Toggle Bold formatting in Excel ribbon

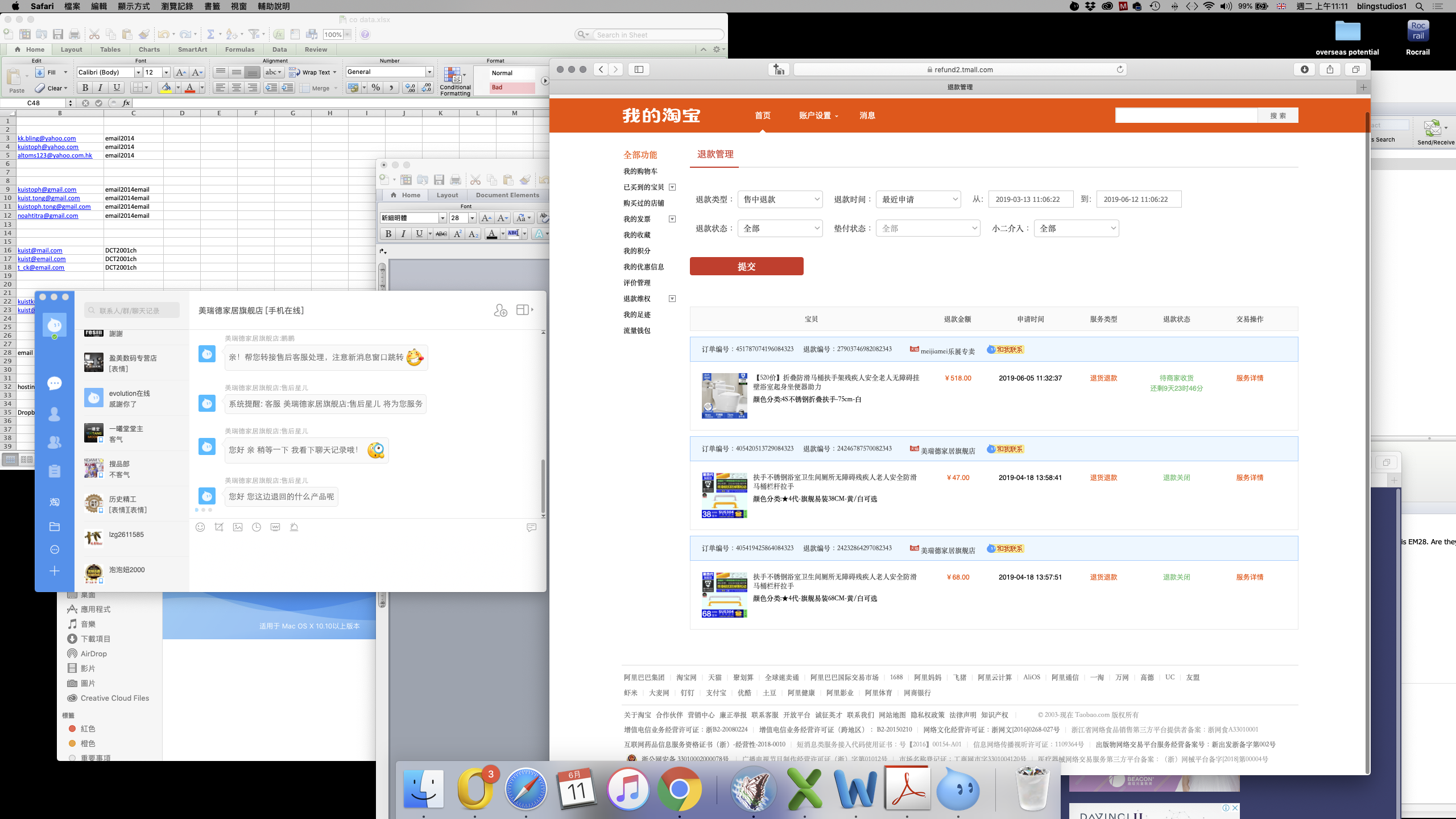[x=85, y=88]
